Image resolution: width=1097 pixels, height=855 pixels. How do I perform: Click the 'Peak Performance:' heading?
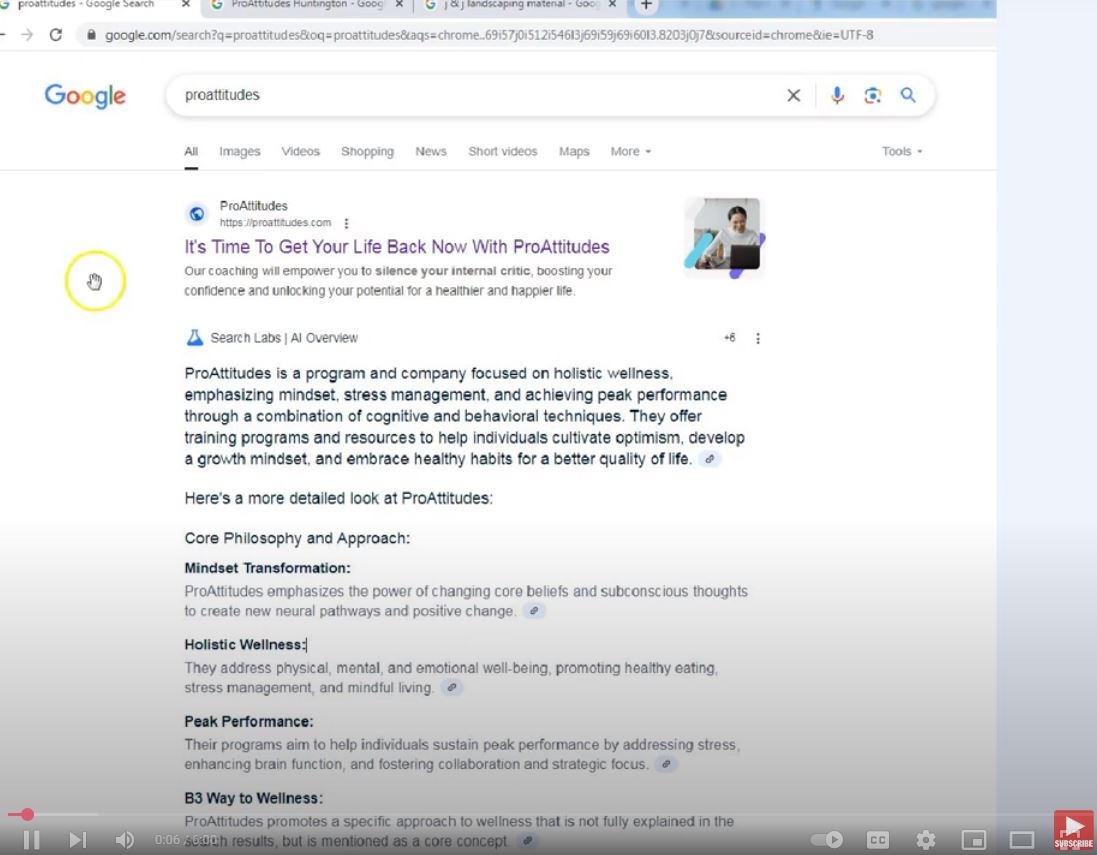point(249,722)
